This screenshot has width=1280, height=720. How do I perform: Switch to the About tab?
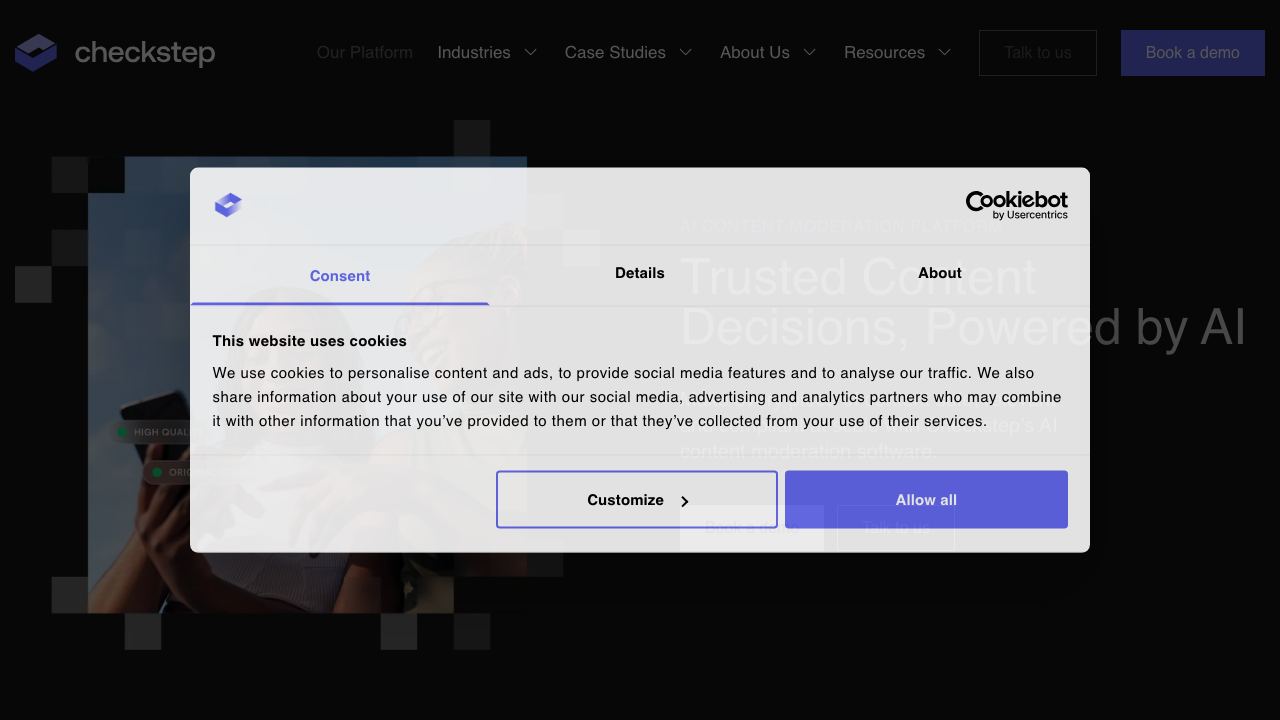tap(940, 273)
